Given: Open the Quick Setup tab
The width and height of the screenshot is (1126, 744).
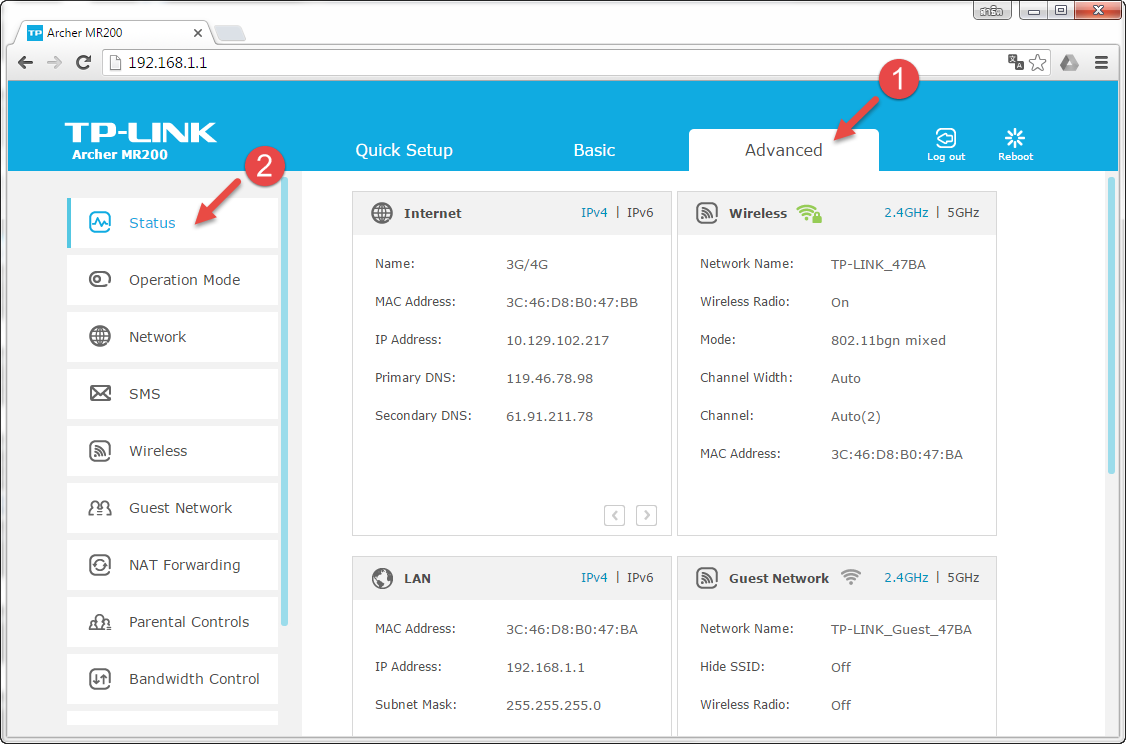Looking at the screenshot, I should pyautogui.click(x=404, y=150).
